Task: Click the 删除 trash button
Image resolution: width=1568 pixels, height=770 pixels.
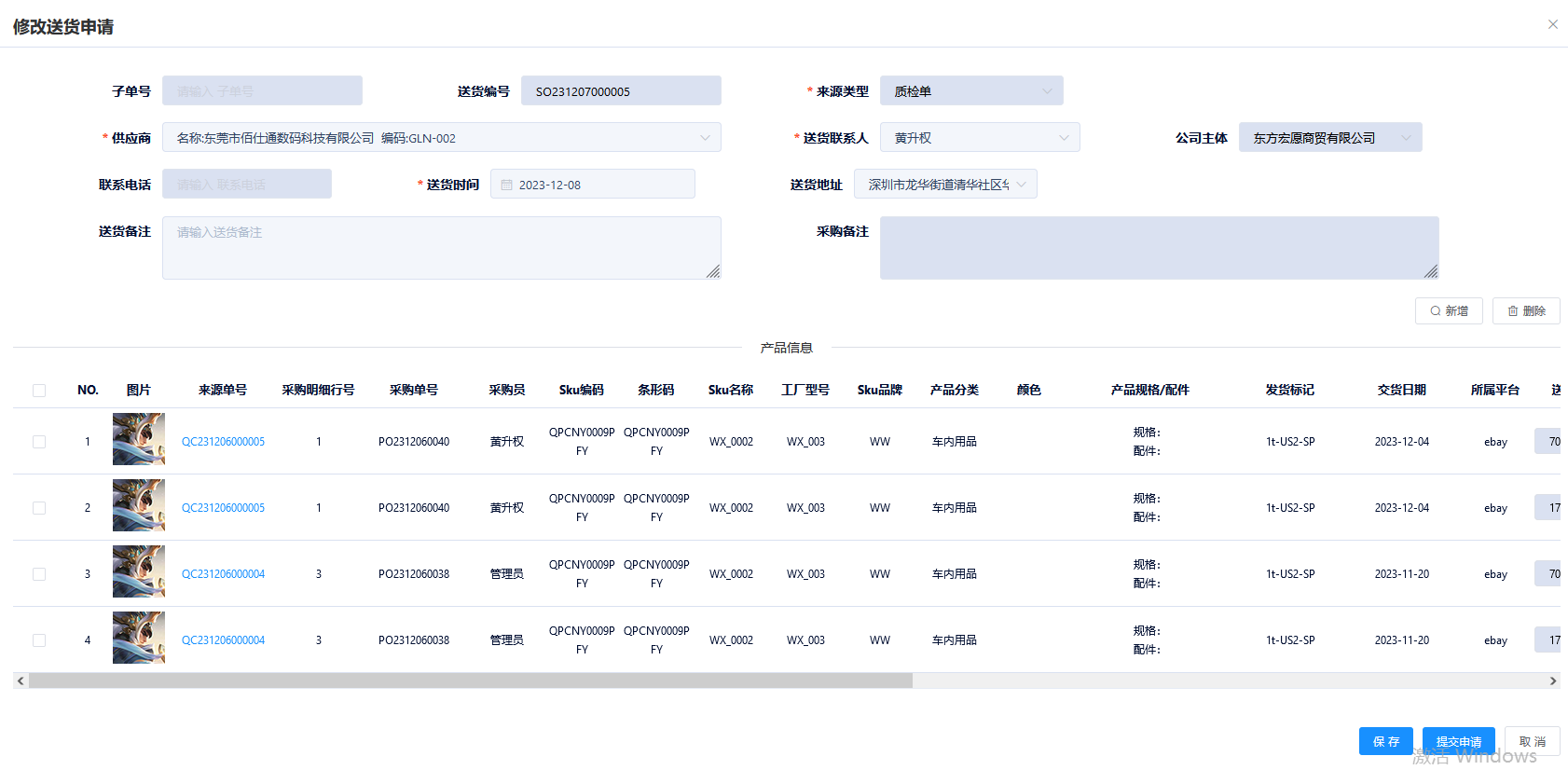Action: pos(1525,311)
